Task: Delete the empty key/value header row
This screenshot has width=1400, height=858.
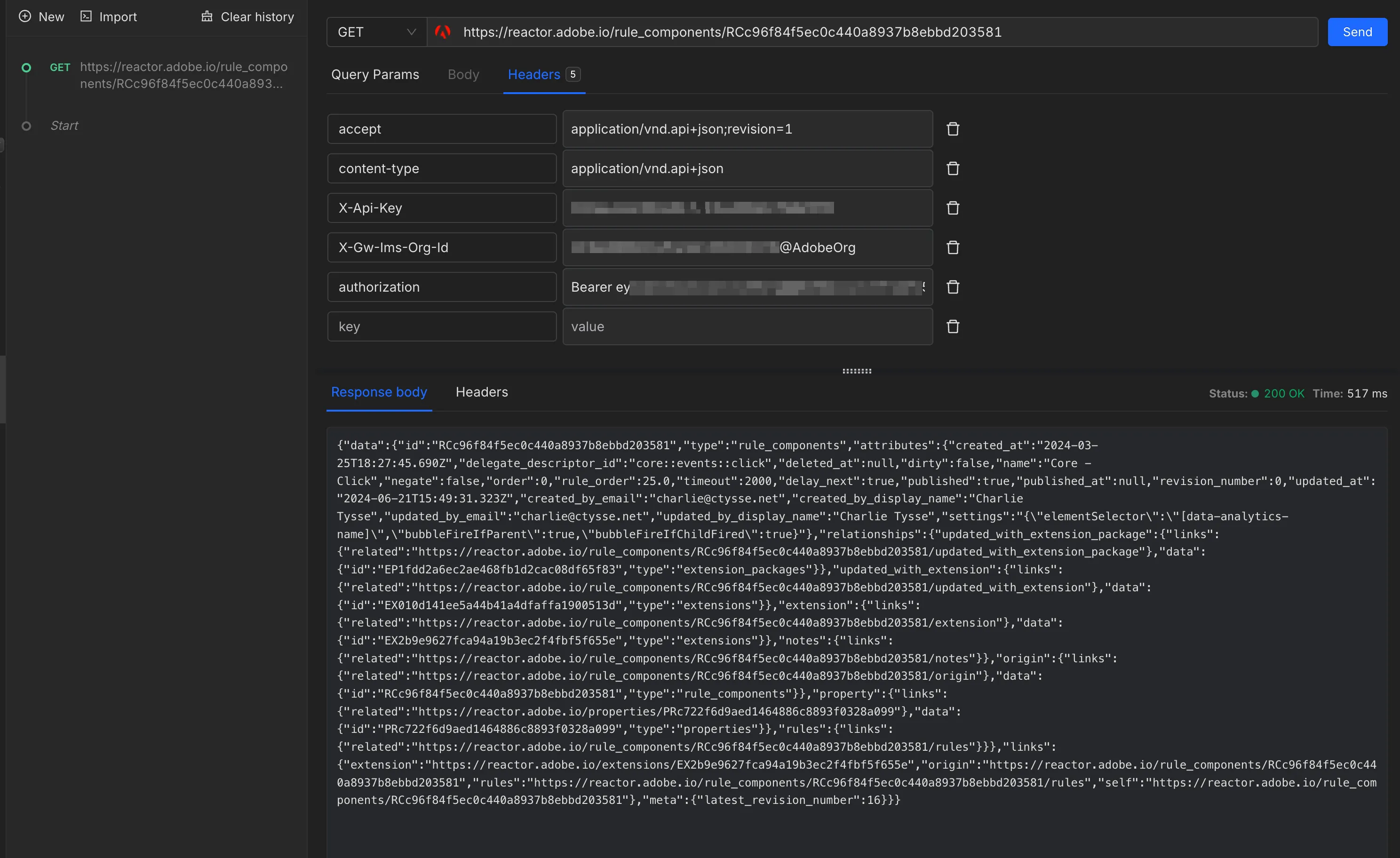Action: pos(952,326)
